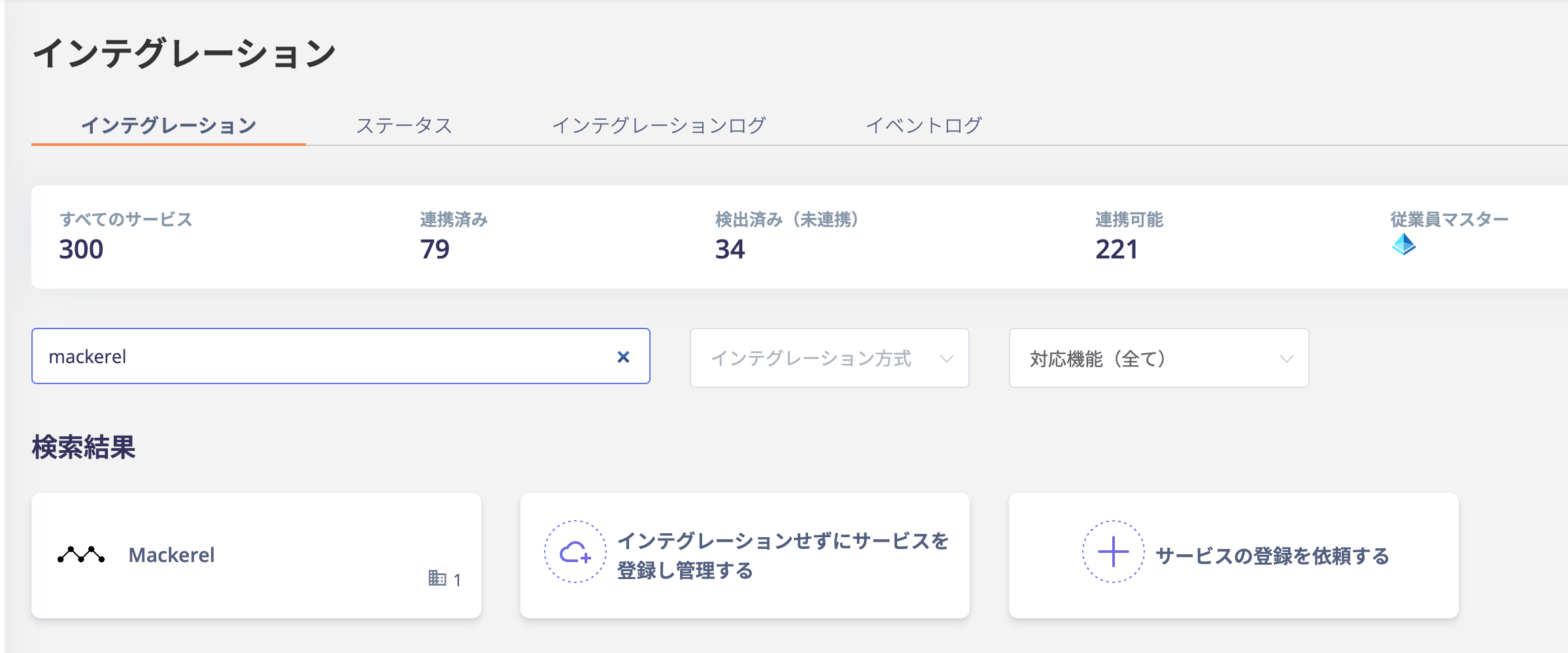The width and height of the screenshot is (1568, 653).
Task: Go to the イベントログ tab
Action: point(923,125)
